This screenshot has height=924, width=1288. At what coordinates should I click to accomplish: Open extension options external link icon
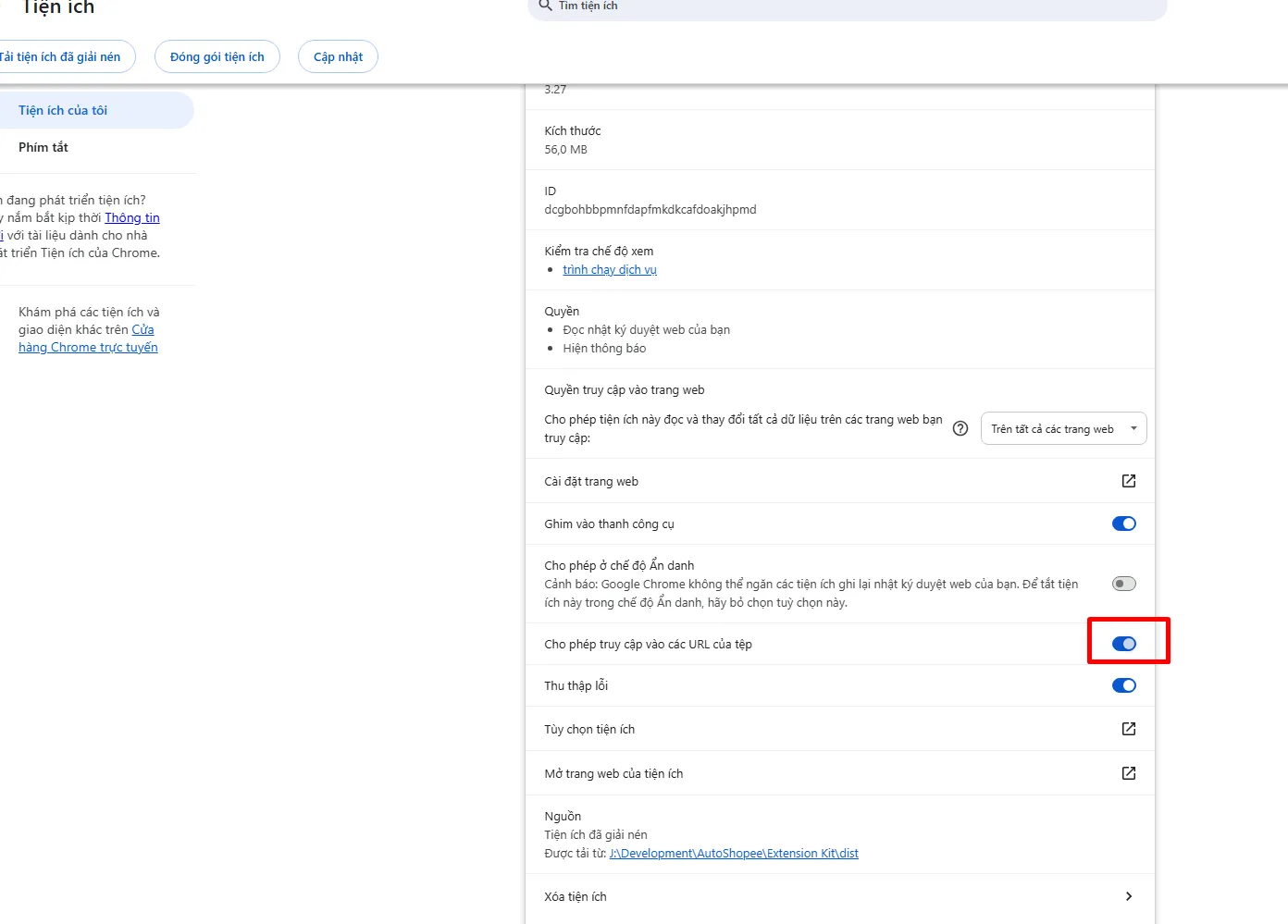[x=1128, y=729]
